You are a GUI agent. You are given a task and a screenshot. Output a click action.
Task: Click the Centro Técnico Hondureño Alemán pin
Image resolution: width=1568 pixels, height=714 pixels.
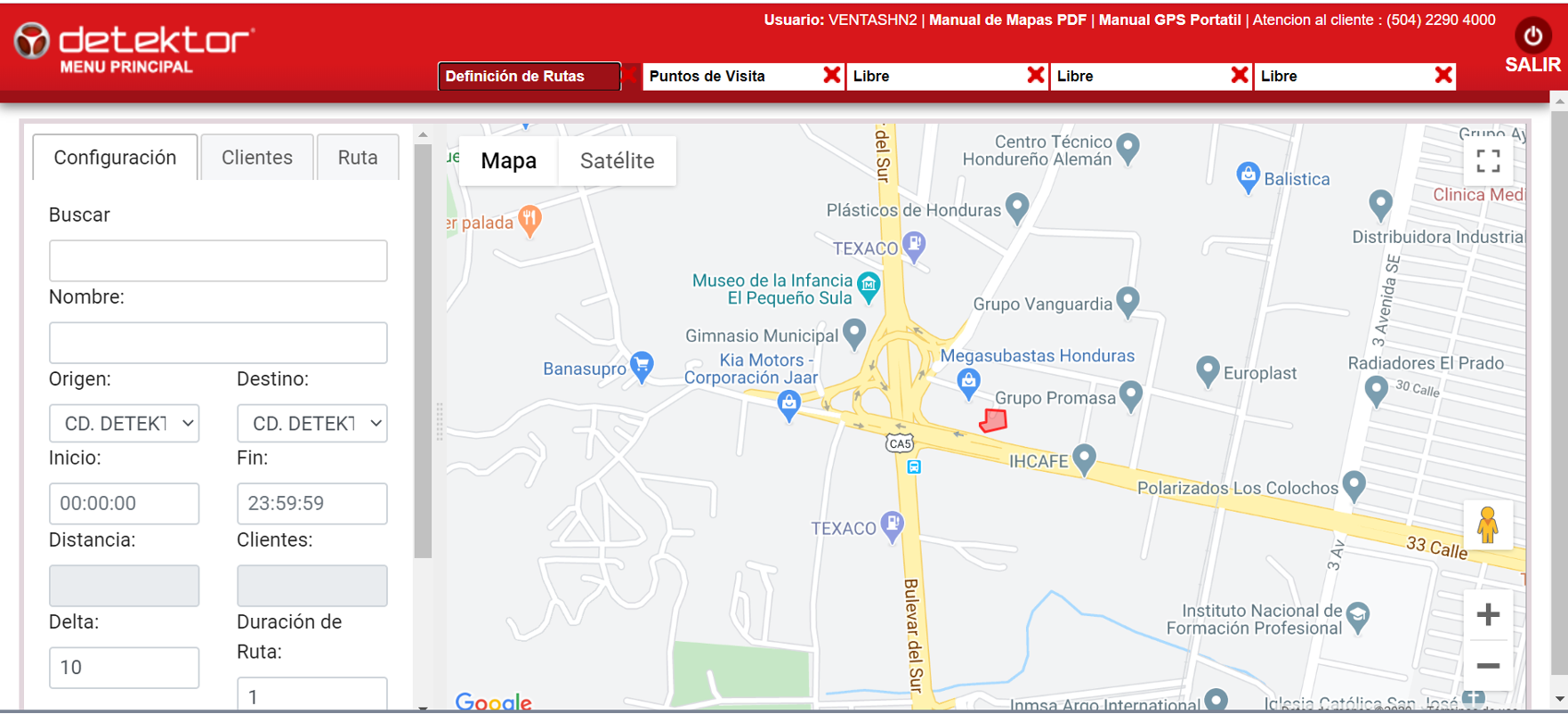(x=1128, y=149)
